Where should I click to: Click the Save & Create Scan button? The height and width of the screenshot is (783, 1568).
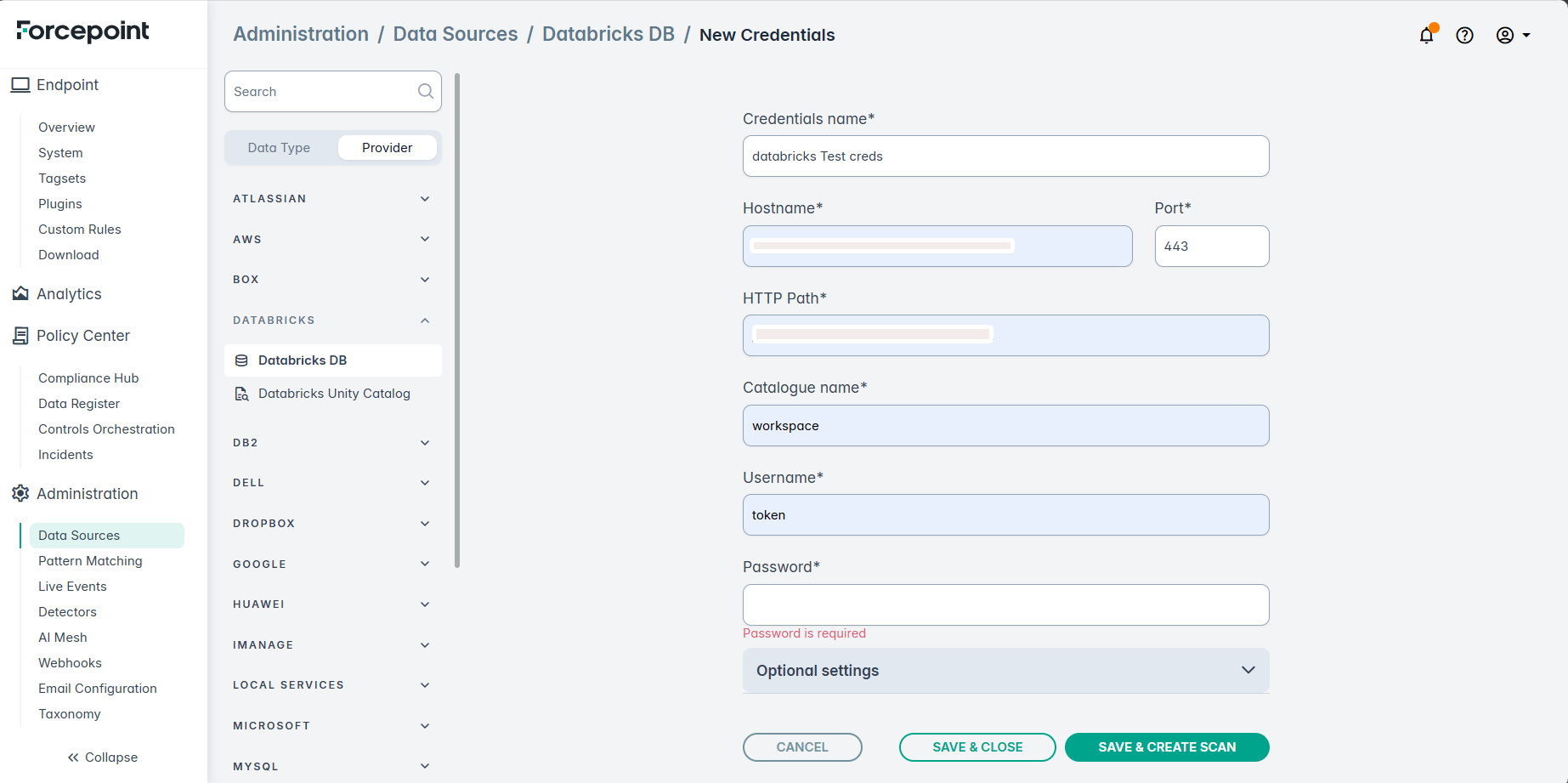tap(1166, 747)
